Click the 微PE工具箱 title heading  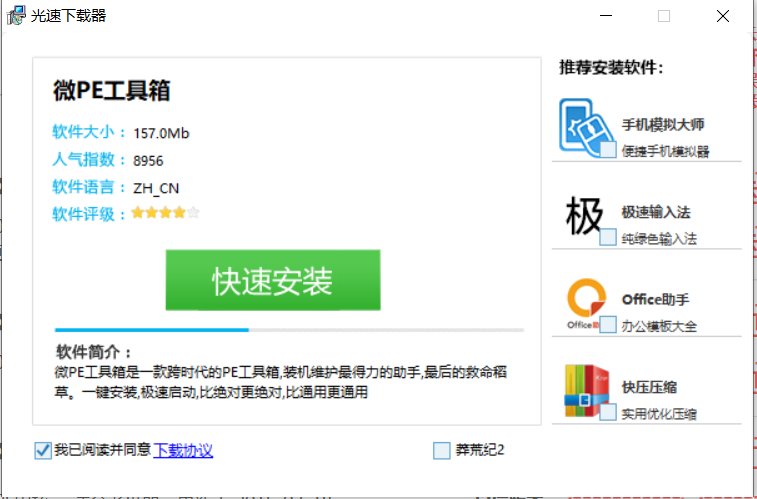tap(112, 90)
